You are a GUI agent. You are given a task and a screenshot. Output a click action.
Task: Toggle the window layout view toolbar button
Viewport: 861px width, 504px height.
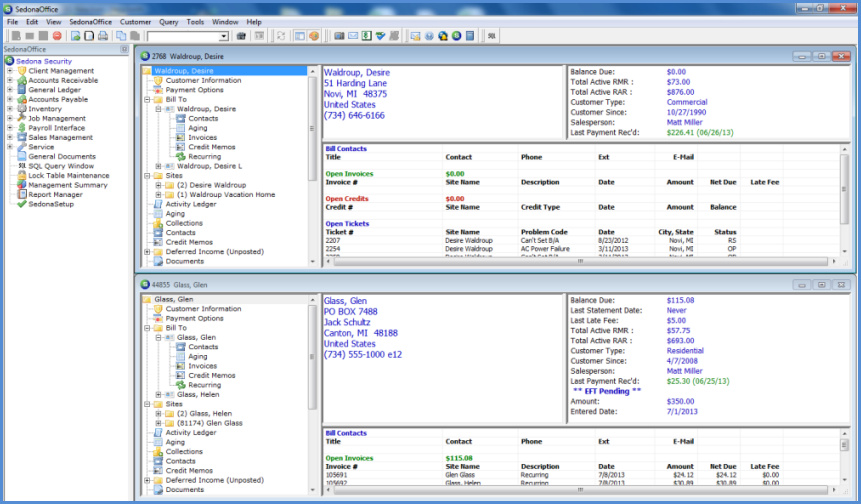coord(300,36)
